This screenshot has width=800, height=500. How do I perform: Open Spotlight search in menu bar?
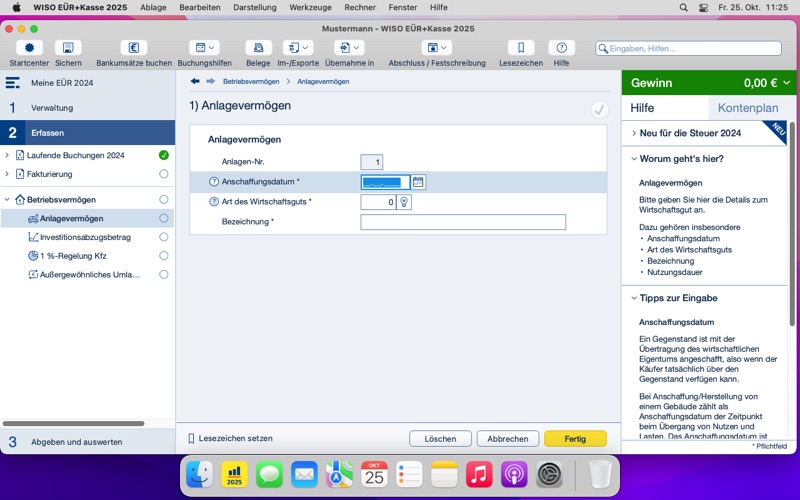point(684,8)
